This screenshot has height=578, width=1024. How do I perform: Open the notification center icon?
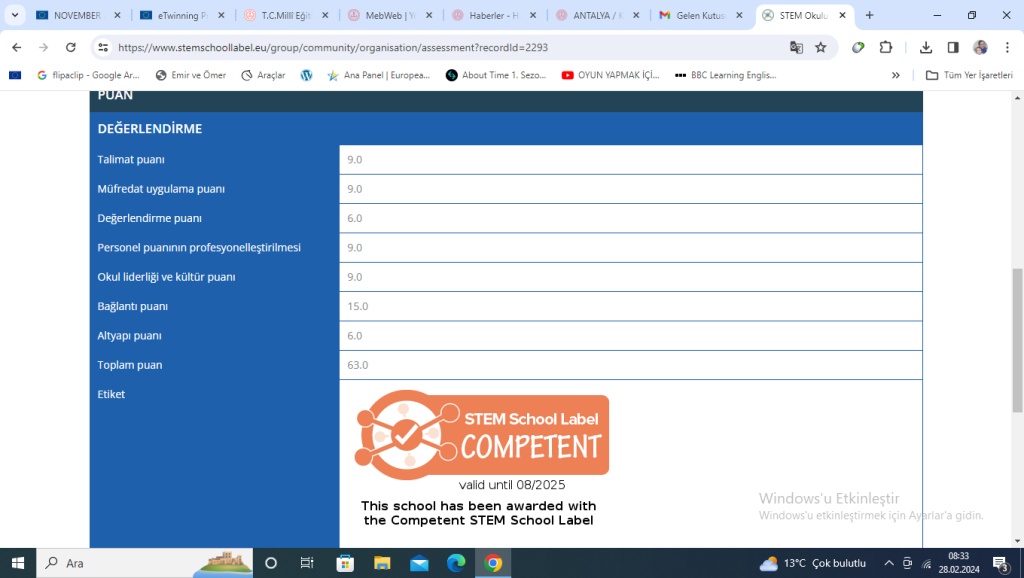1000,563
